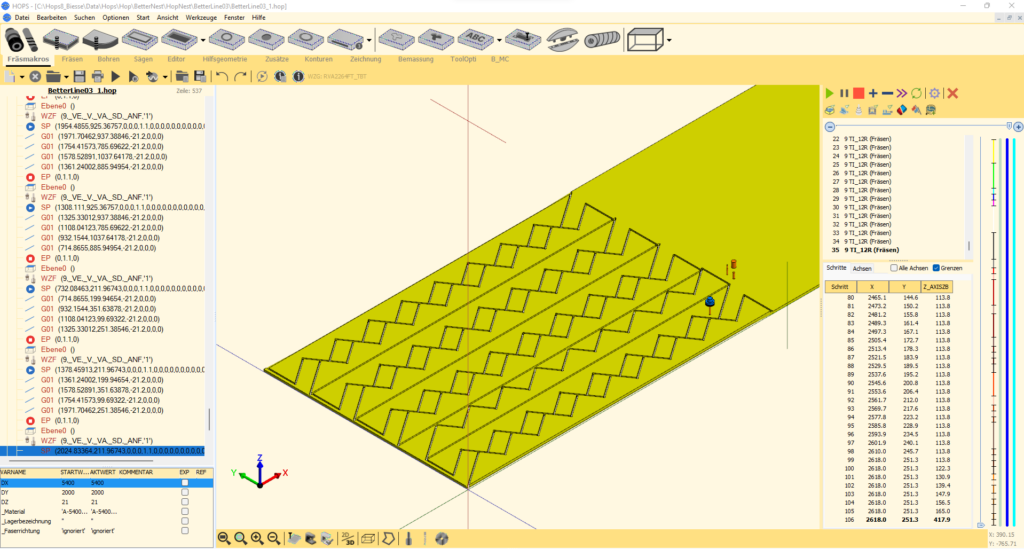
Task: Open simulation settings gear icon
Action: [x=934, y=93]
